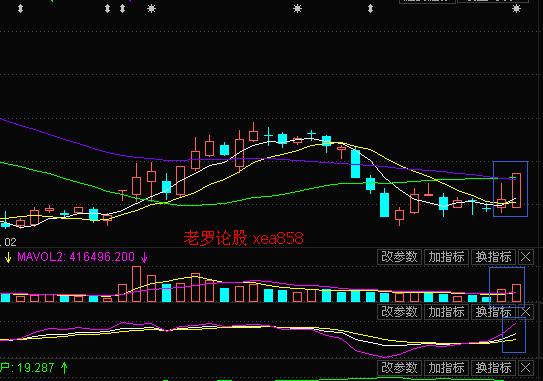Click the up-down arrow marker right of the middle asterisk

click(371, 9)
